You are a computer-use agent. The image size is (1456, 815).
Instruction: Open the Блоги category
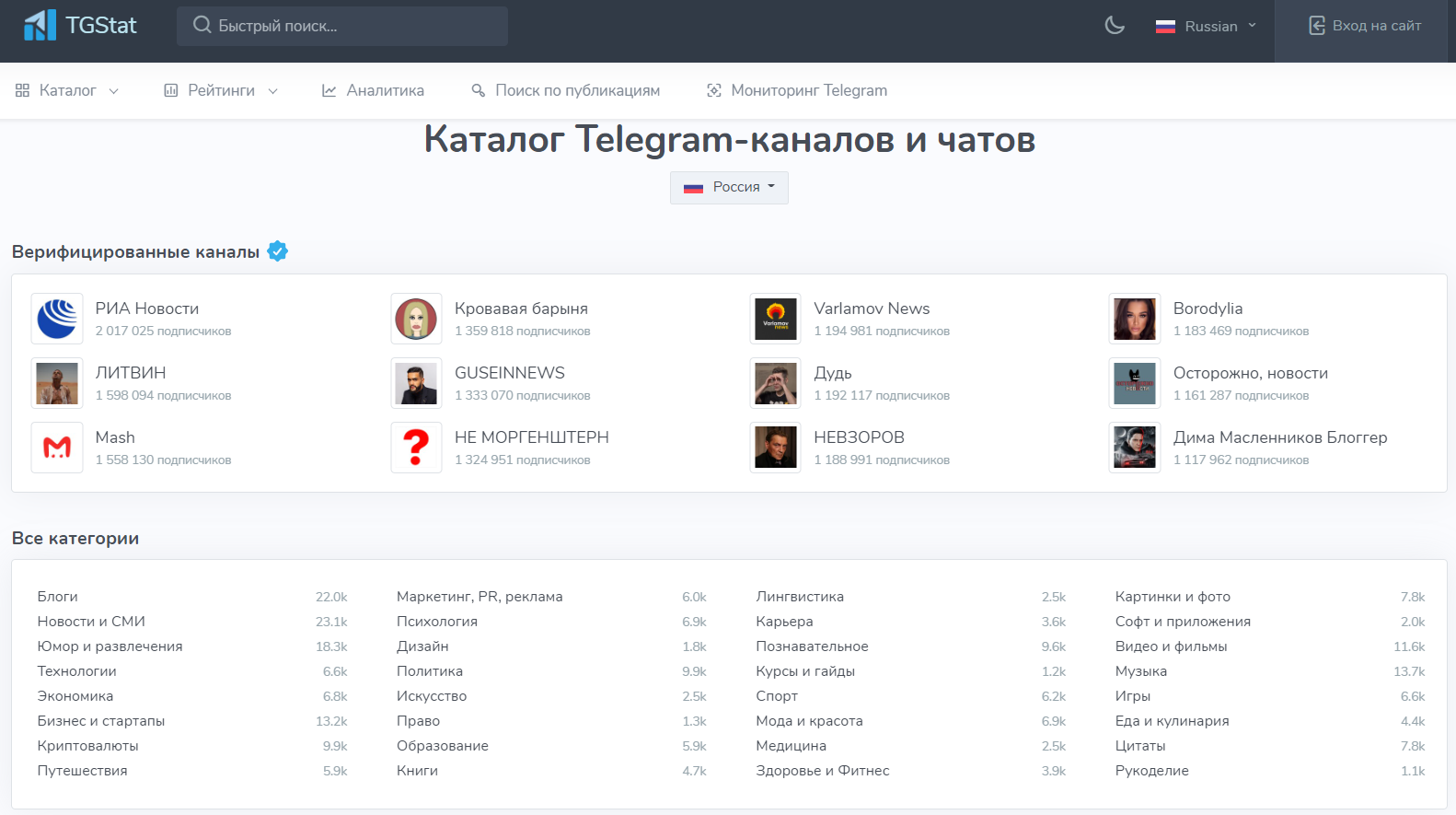(57, 597)
